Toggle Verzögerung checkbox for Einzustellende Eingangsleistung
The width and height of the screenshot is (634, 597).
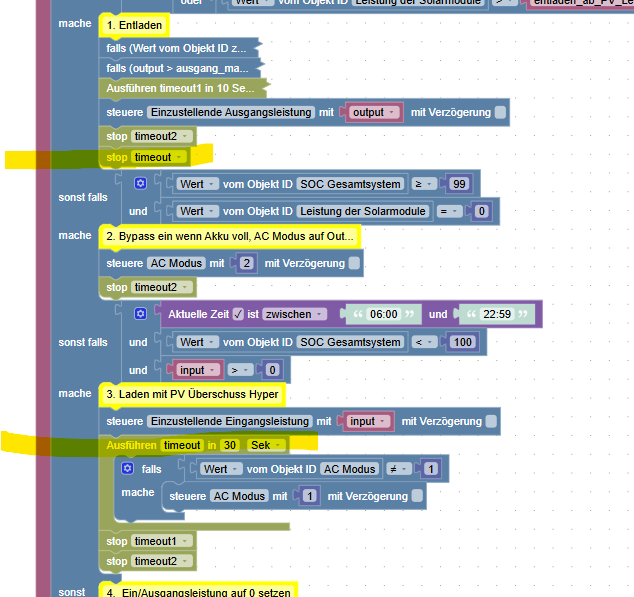[x=491, y=421]
